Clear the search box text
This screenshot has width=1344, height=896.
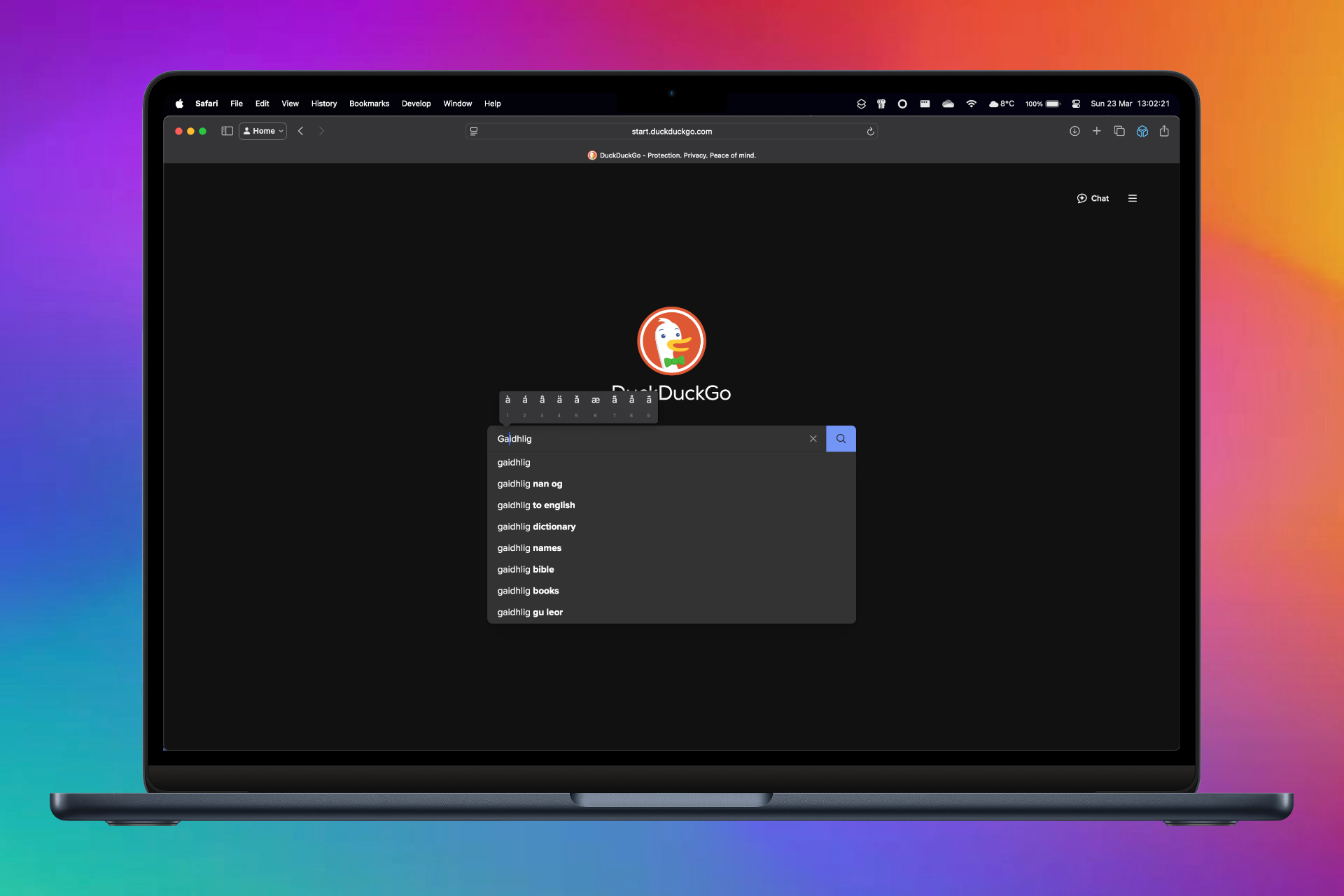pos(813,439)
